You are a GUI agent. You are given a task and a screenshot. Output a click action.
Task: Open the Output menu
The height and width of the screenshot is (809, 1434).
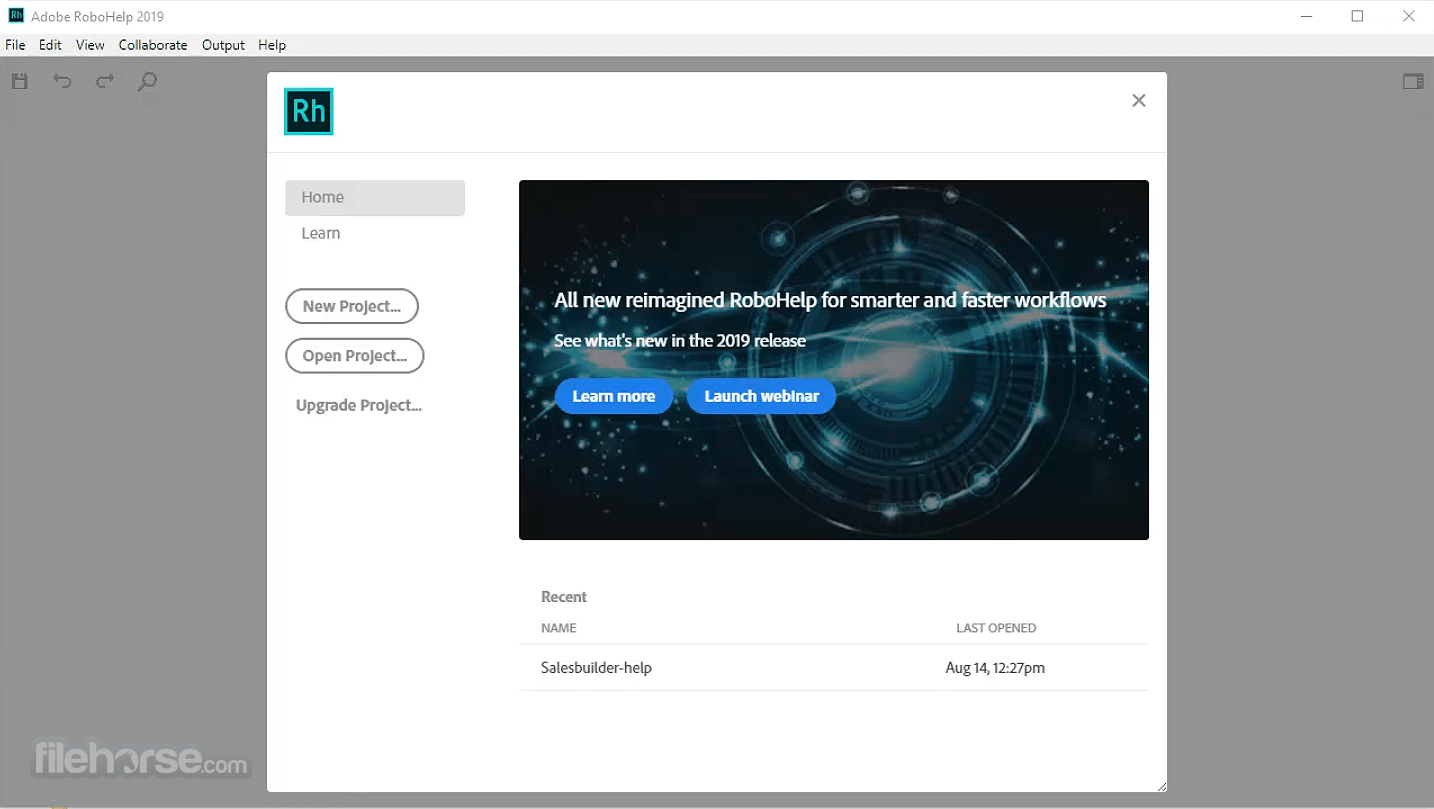(223, 45)
